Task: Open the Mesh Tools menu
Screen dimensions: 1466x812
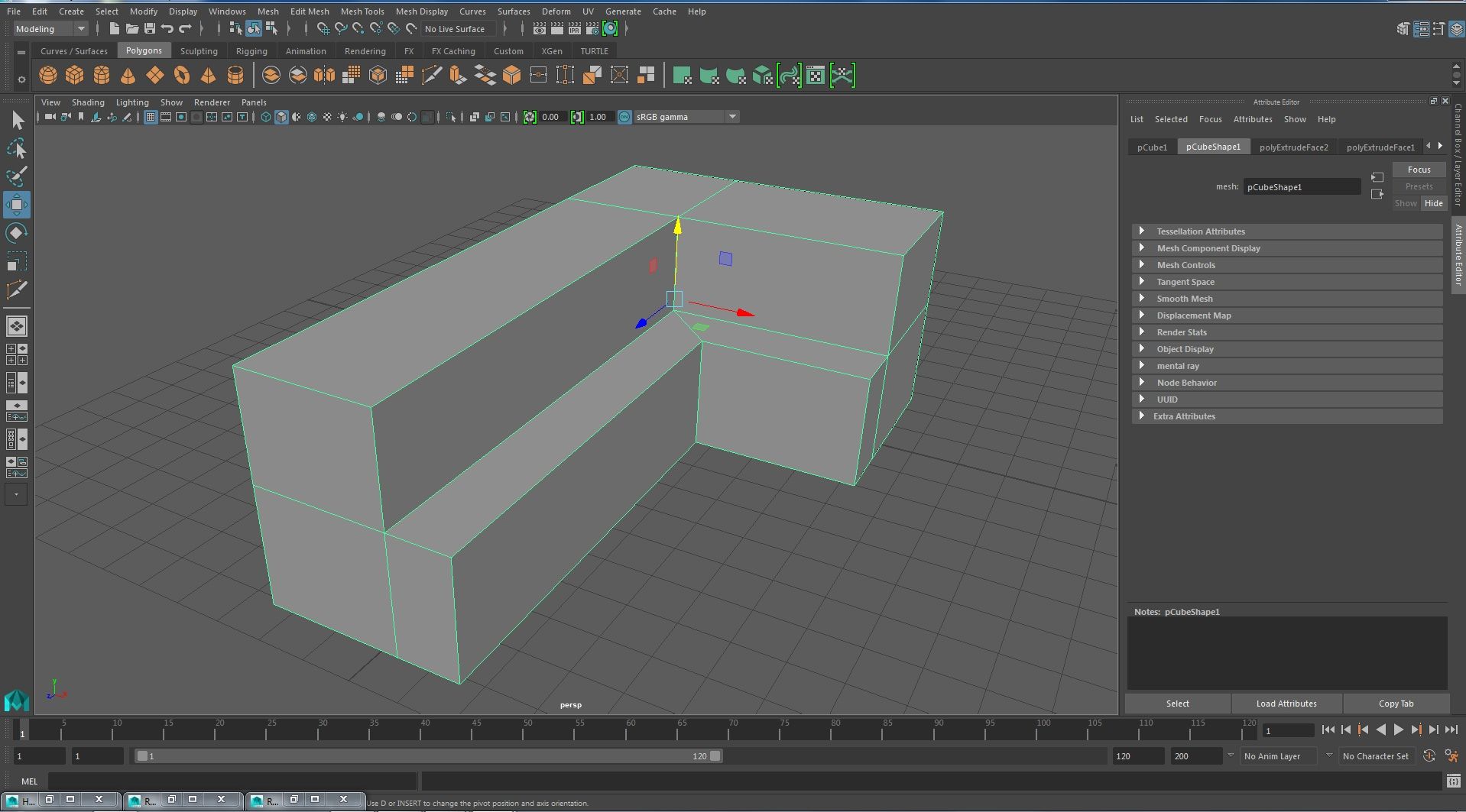Action: coord(362,11)
